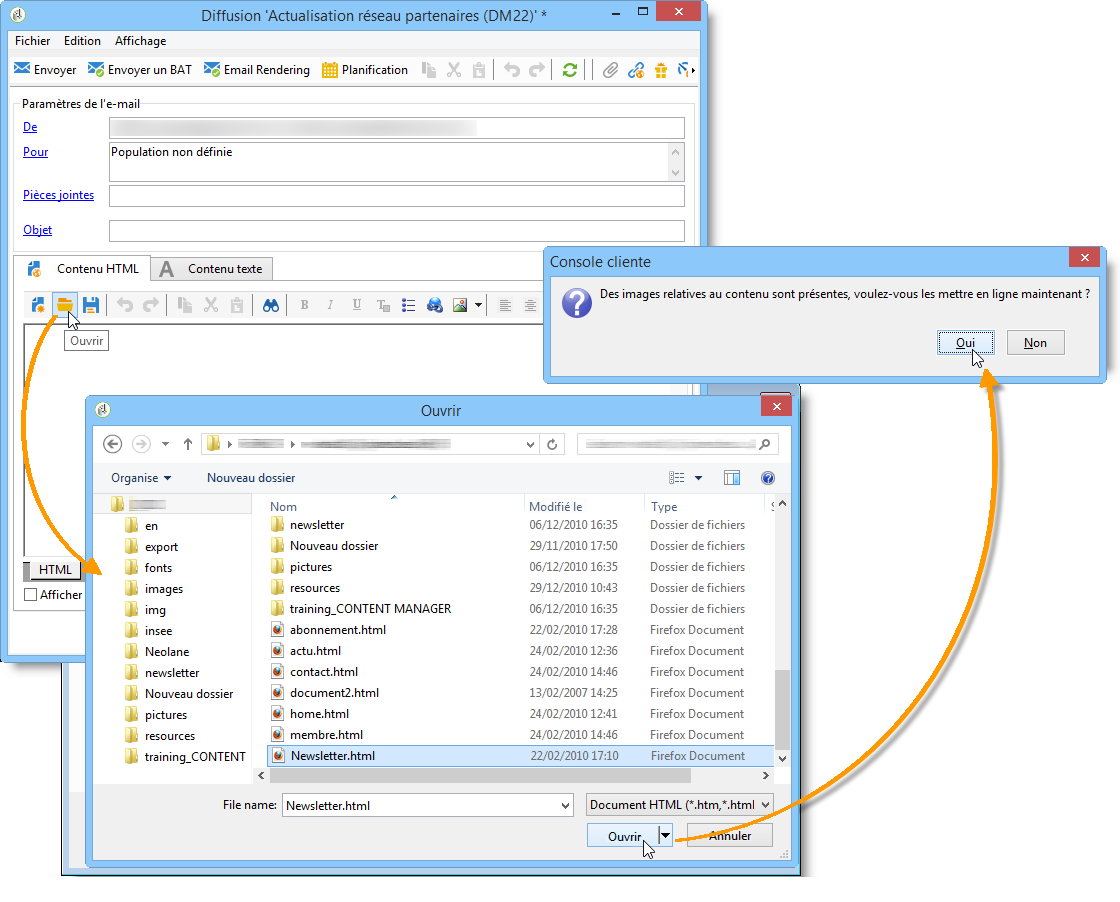Toggle the Afficher checkbox
1120x902 pixels.
coord(31,594)
